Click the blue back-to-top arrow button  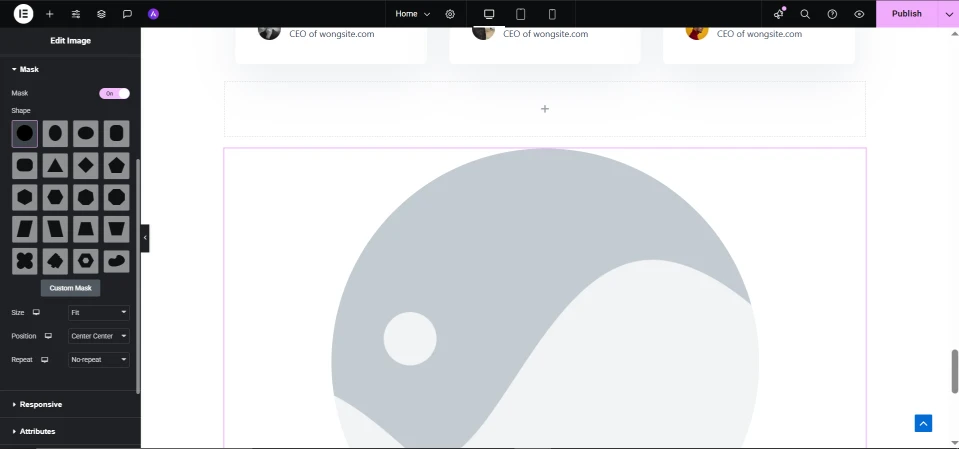tap(924, 423)
